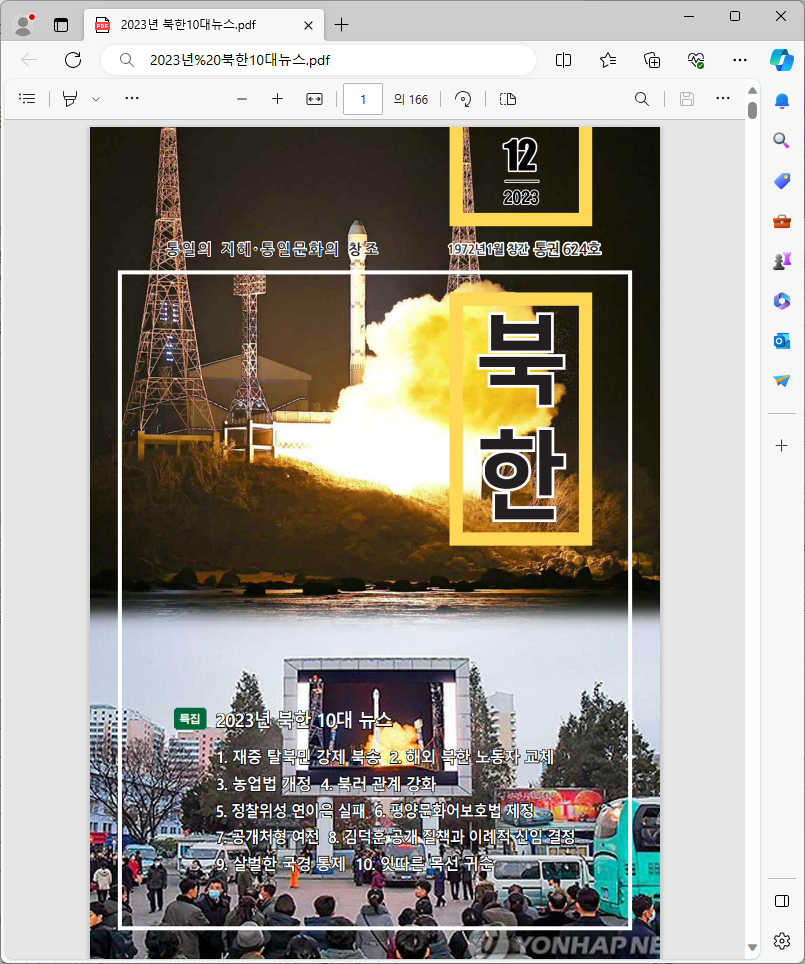
Task: Toggle split screen view
Action: pyautogui.click(x=563, y=60)
